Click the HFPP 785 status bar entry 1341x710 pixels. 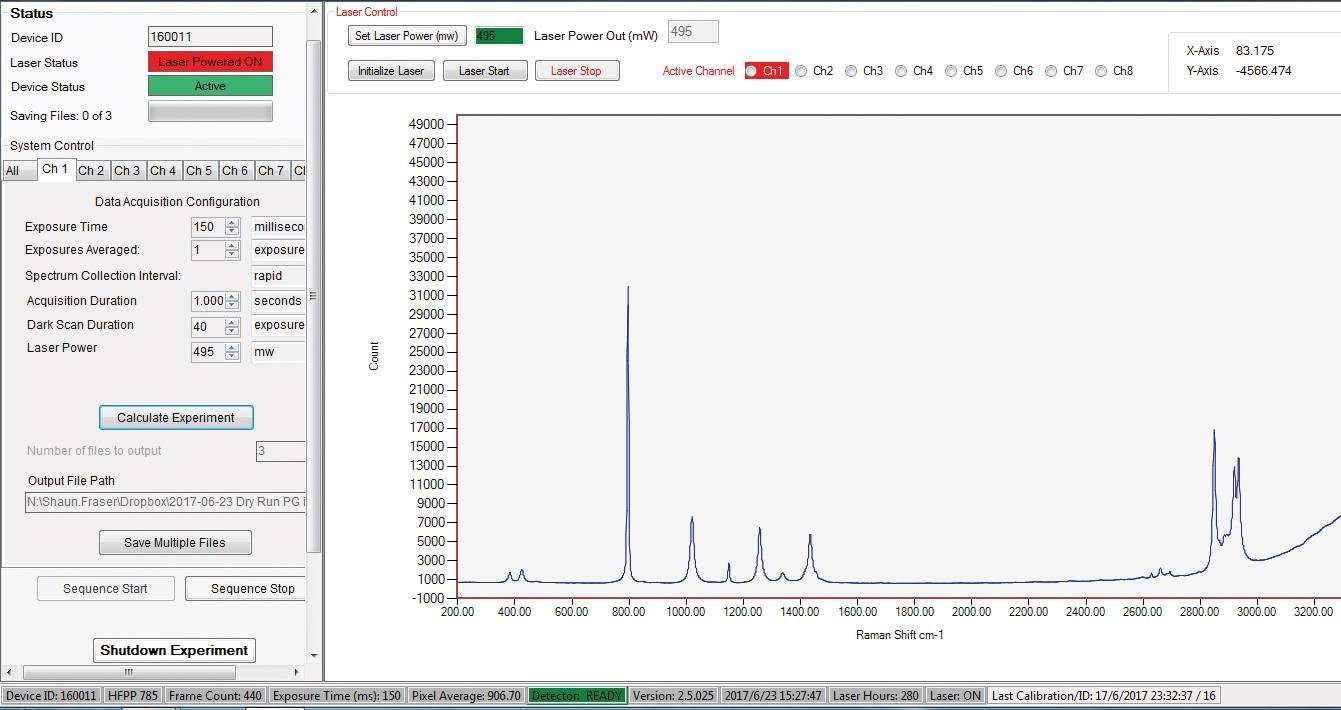click(132, 696)
